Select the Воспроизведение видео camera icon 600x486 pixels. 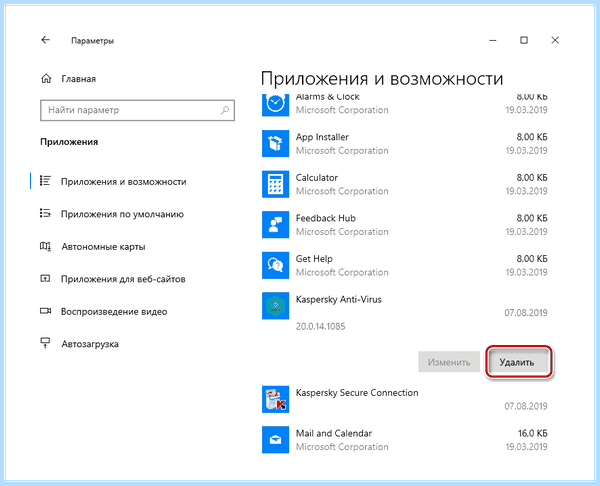(45, 311)
